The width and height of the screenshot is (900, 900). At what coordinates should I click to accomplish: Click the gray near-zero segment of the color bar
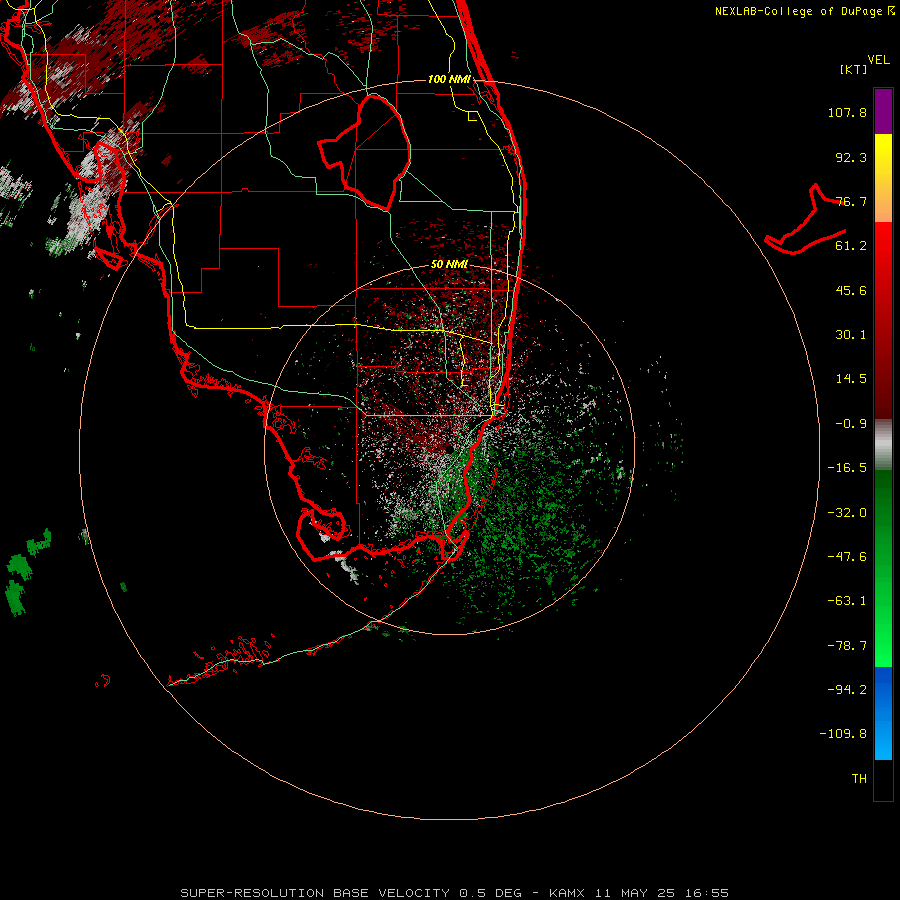click(883, 444)
